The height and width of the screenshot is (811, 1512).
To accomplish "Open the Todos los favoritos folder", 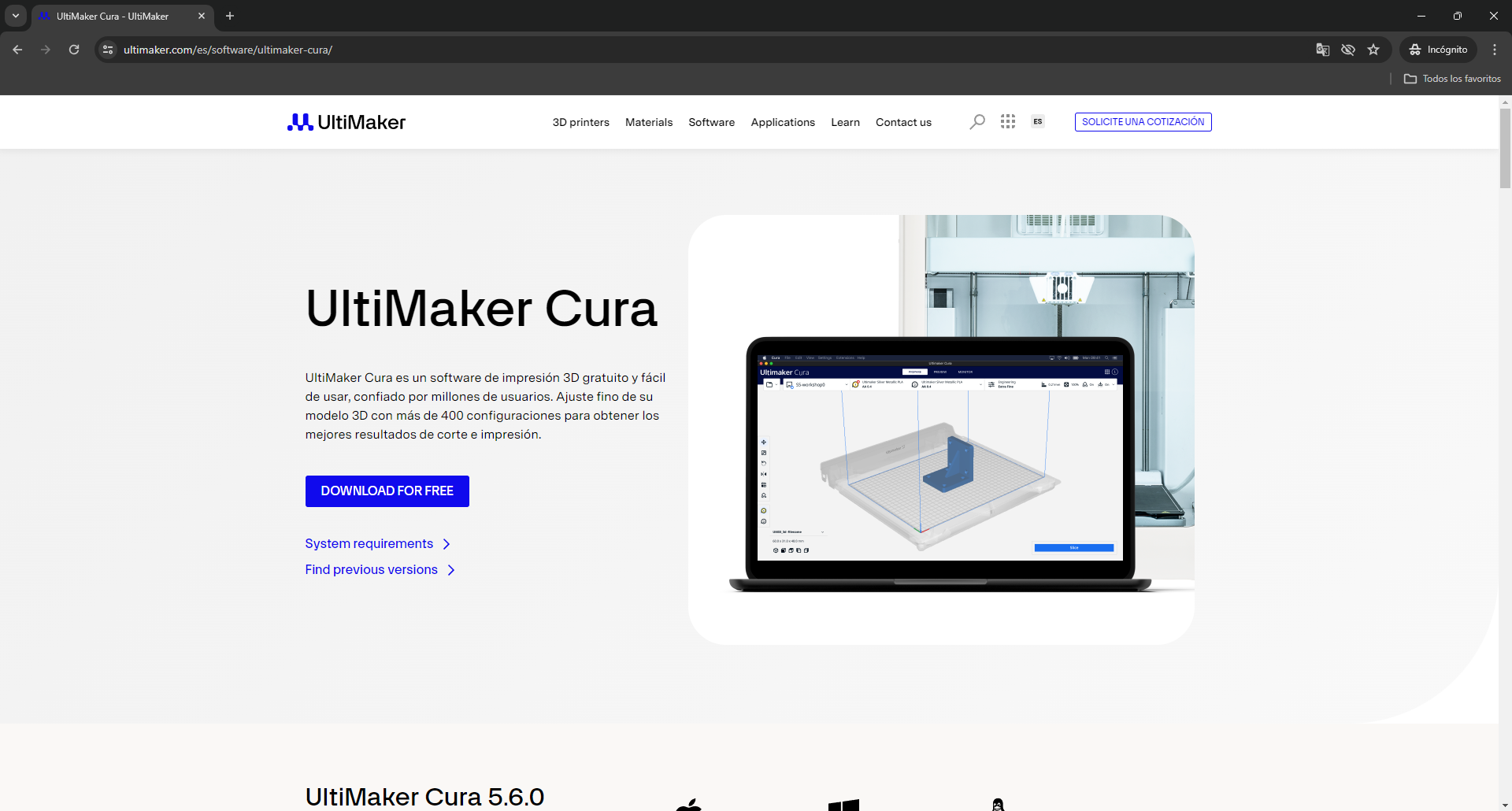I will (x=1453, y=79).
